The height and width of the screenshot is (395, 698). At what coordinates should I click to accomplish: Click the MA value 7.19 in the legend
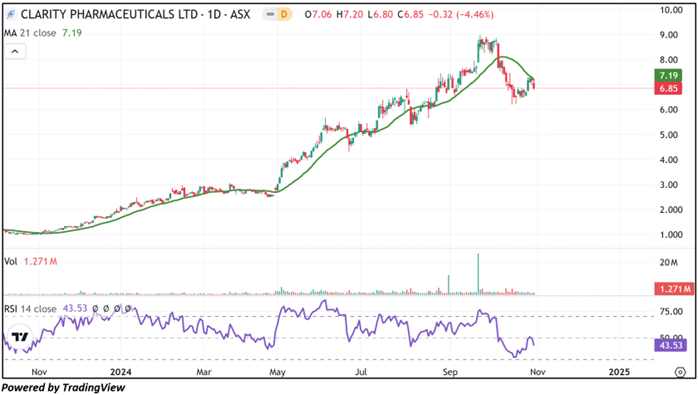point(72,33)
